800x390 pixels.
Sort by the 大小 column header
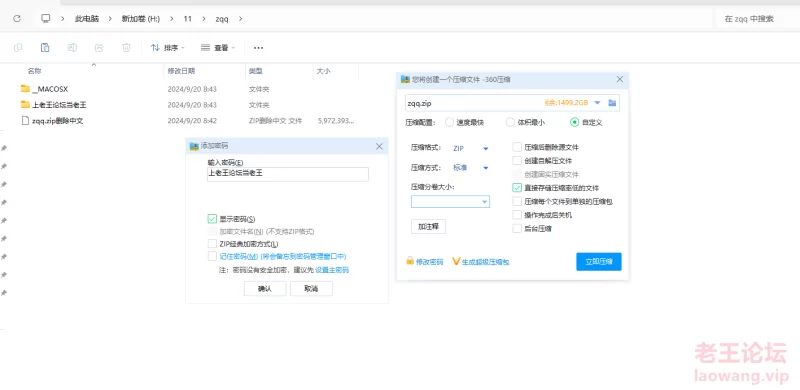point(323,71)
